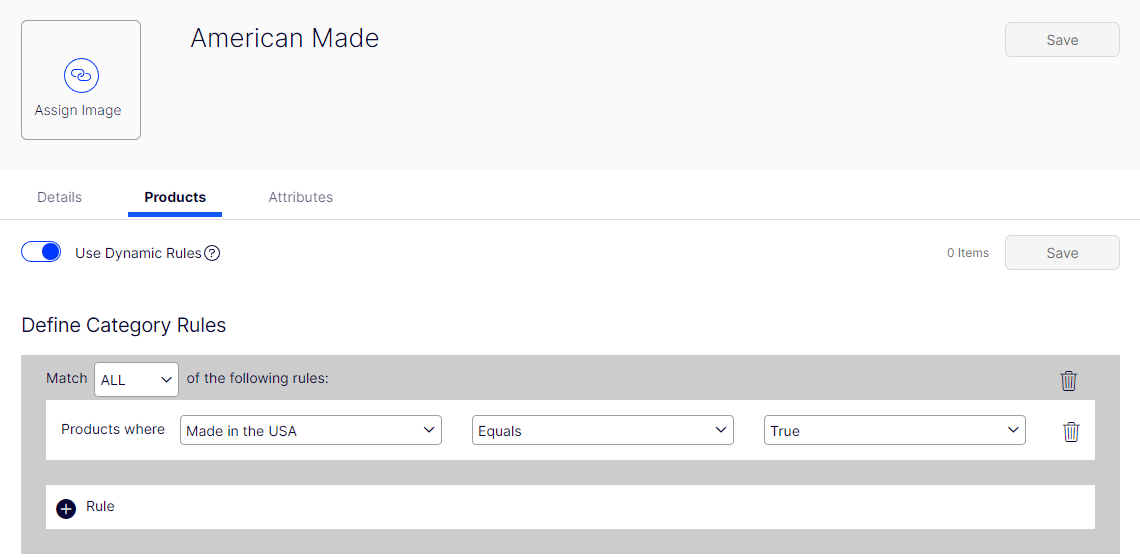The height and width of the screenshot is (558, 1140).
Task: Click the question mark help icon
Action: click(212, 253)
